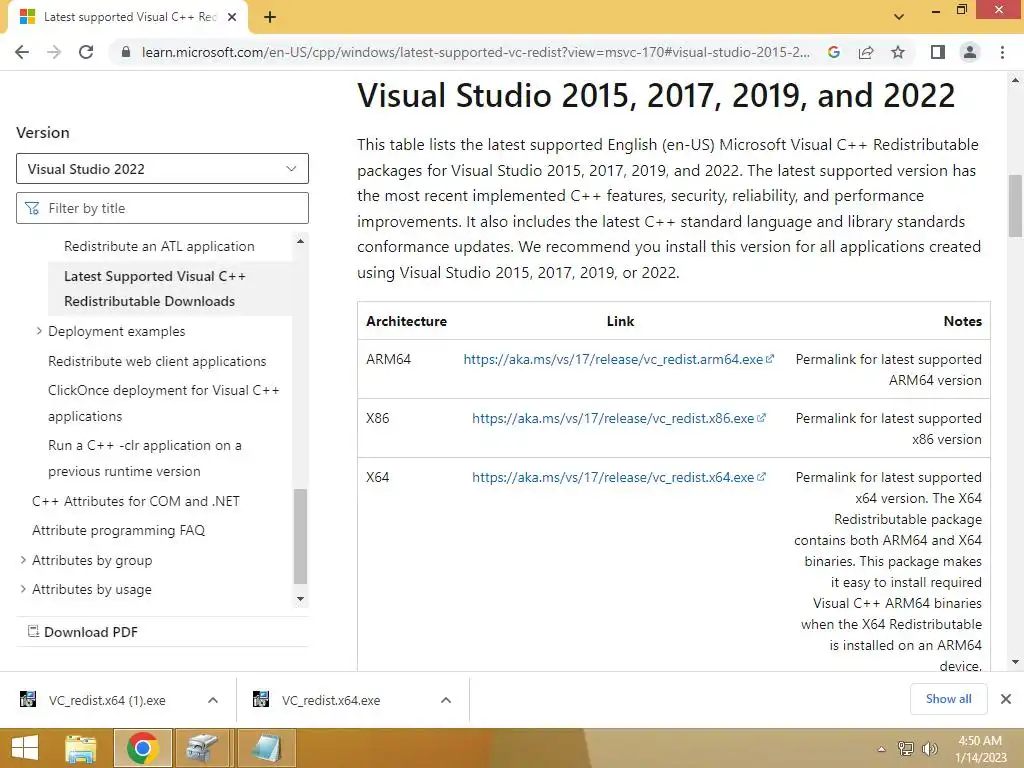
Task: Click the Download PDF button
Action: (x=83, y=632)
